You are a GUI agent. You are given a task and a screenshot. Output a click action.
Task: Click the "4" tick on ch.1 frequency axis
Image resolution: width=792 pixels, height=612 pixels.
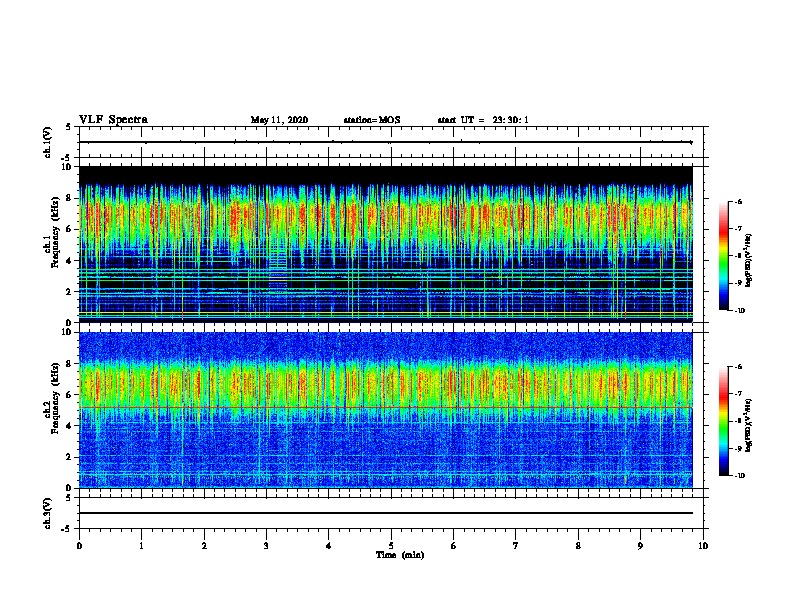69,261
